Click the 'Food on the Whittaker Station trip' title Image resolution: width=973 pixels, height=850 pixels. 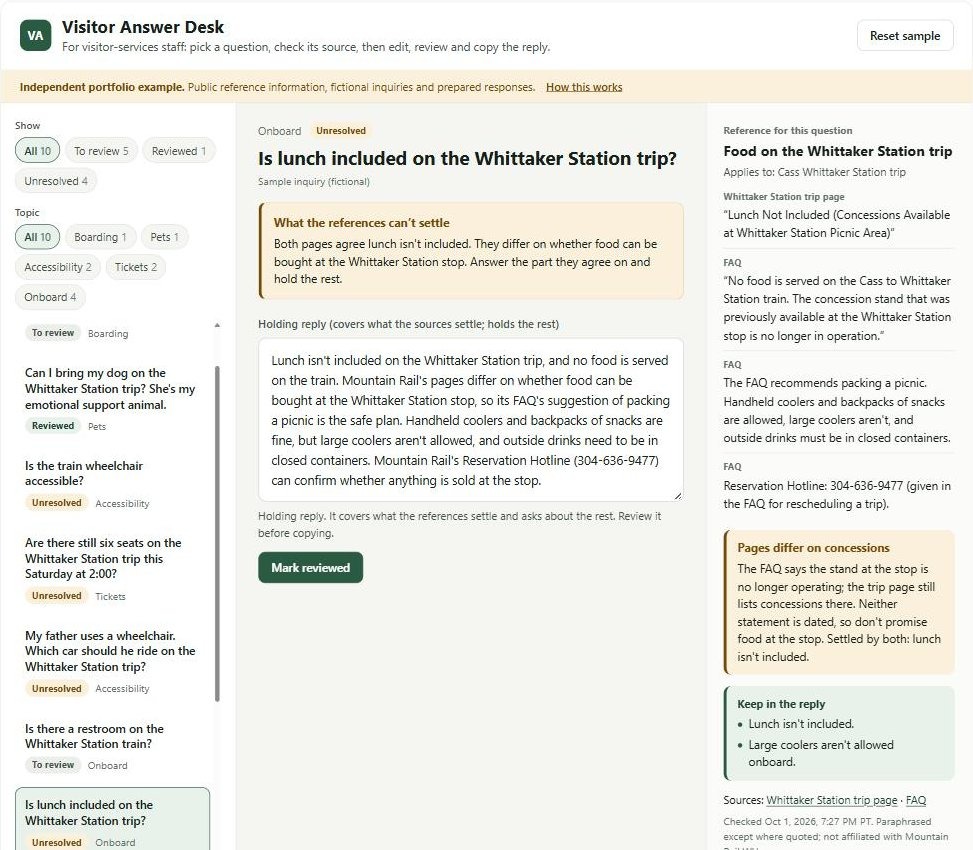(837, 151)
